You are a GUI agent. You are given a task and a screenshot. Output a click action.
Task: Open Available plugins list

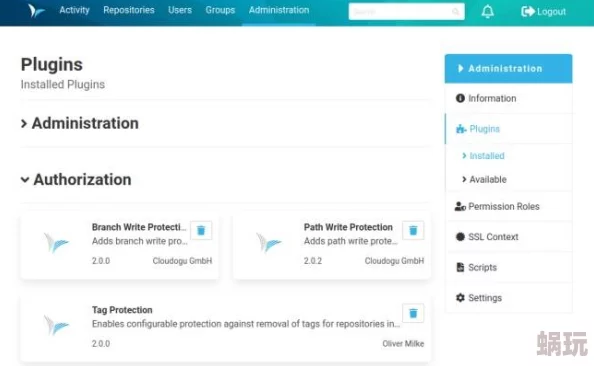point(484,180)
